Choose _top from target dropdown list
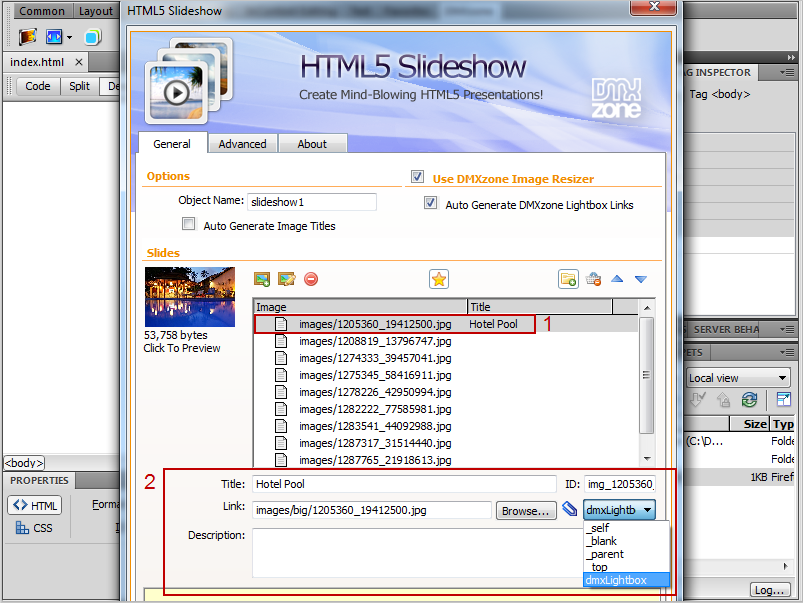Image resolution: width=803 pixels, height=603 pixels. (626, 567)
